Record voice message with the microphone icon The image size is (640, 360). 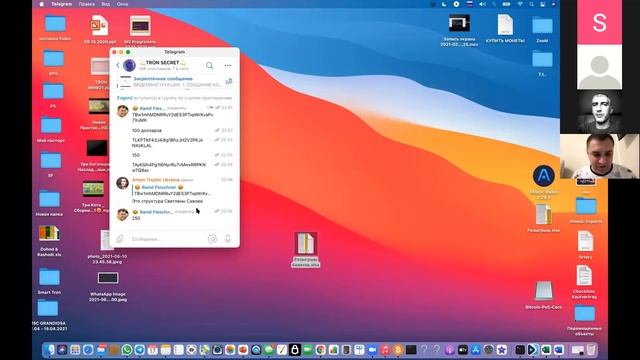tap(228, 239)
